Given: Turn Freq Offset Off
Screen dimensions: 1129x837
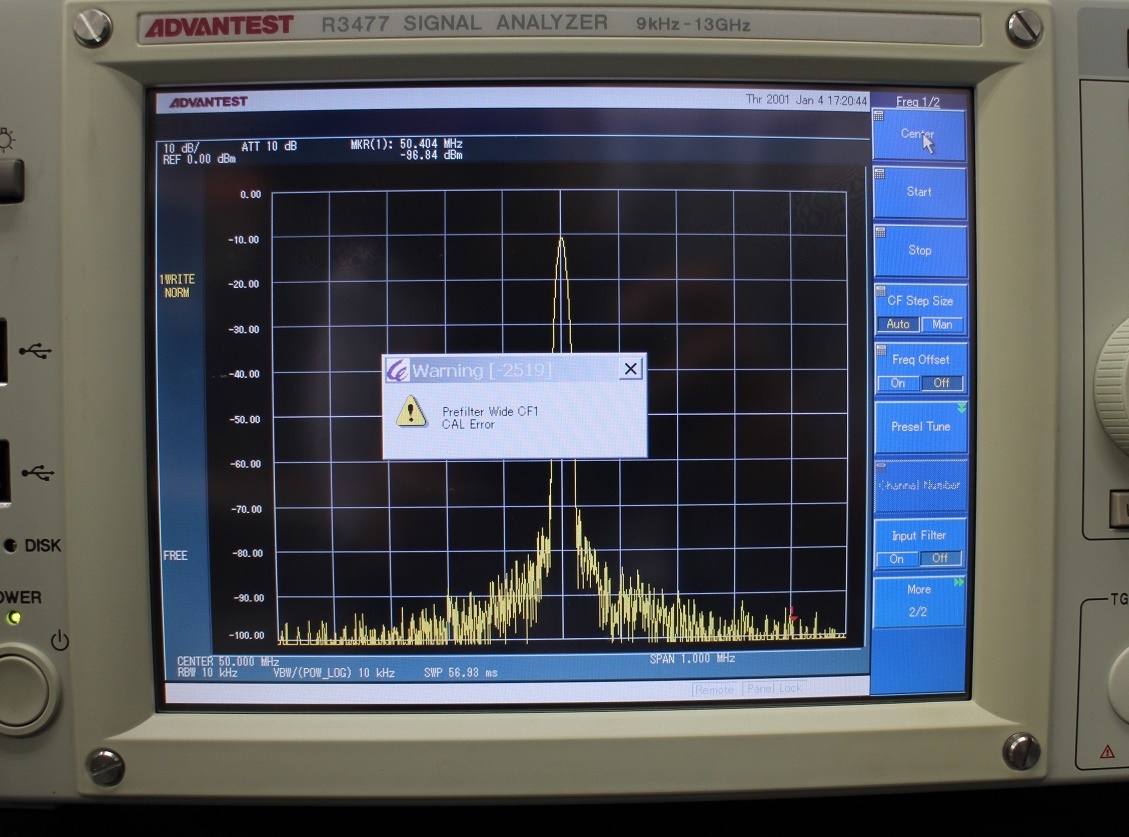Looking at the screenshot, I should 942,383.
